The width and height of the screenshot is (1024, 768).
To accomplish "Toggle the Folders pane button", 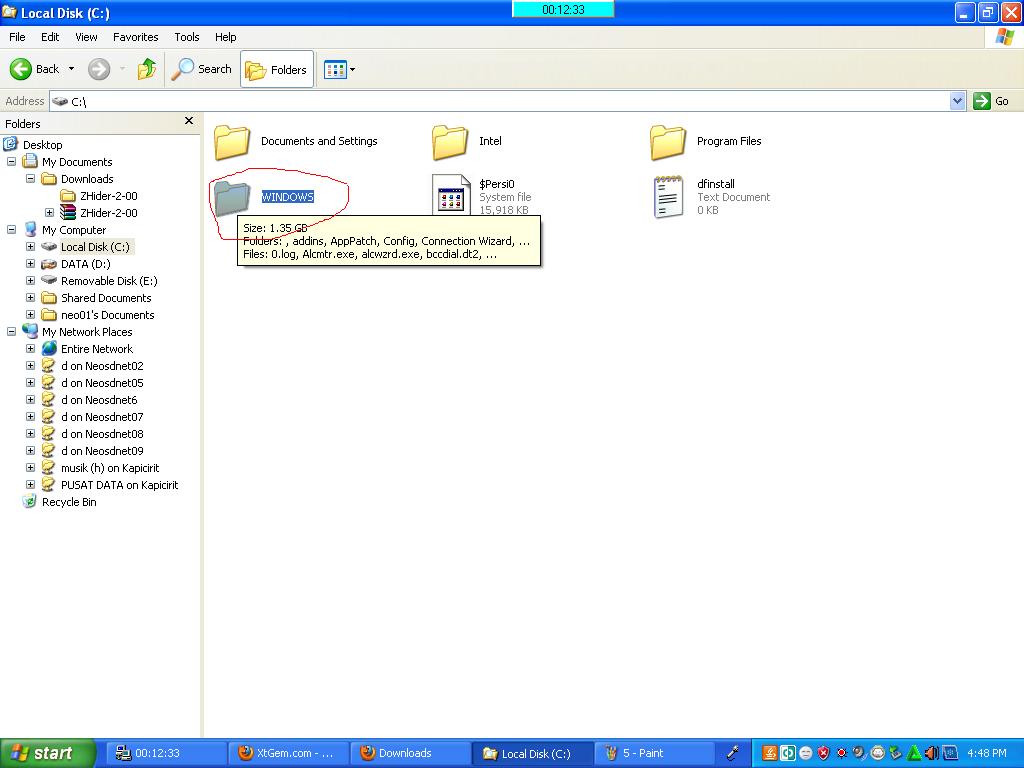I will point(277,69).
